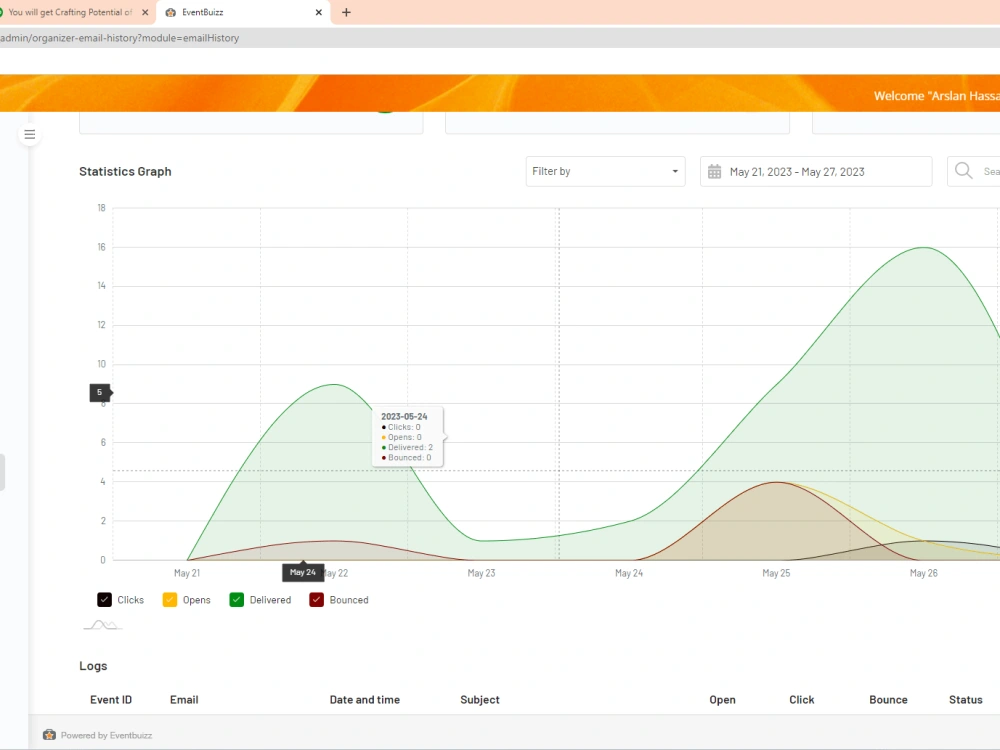Toggle the Delivered series checkbox
The height and width of the screenshot is (750, 1000).
click(x=237, y=599)
